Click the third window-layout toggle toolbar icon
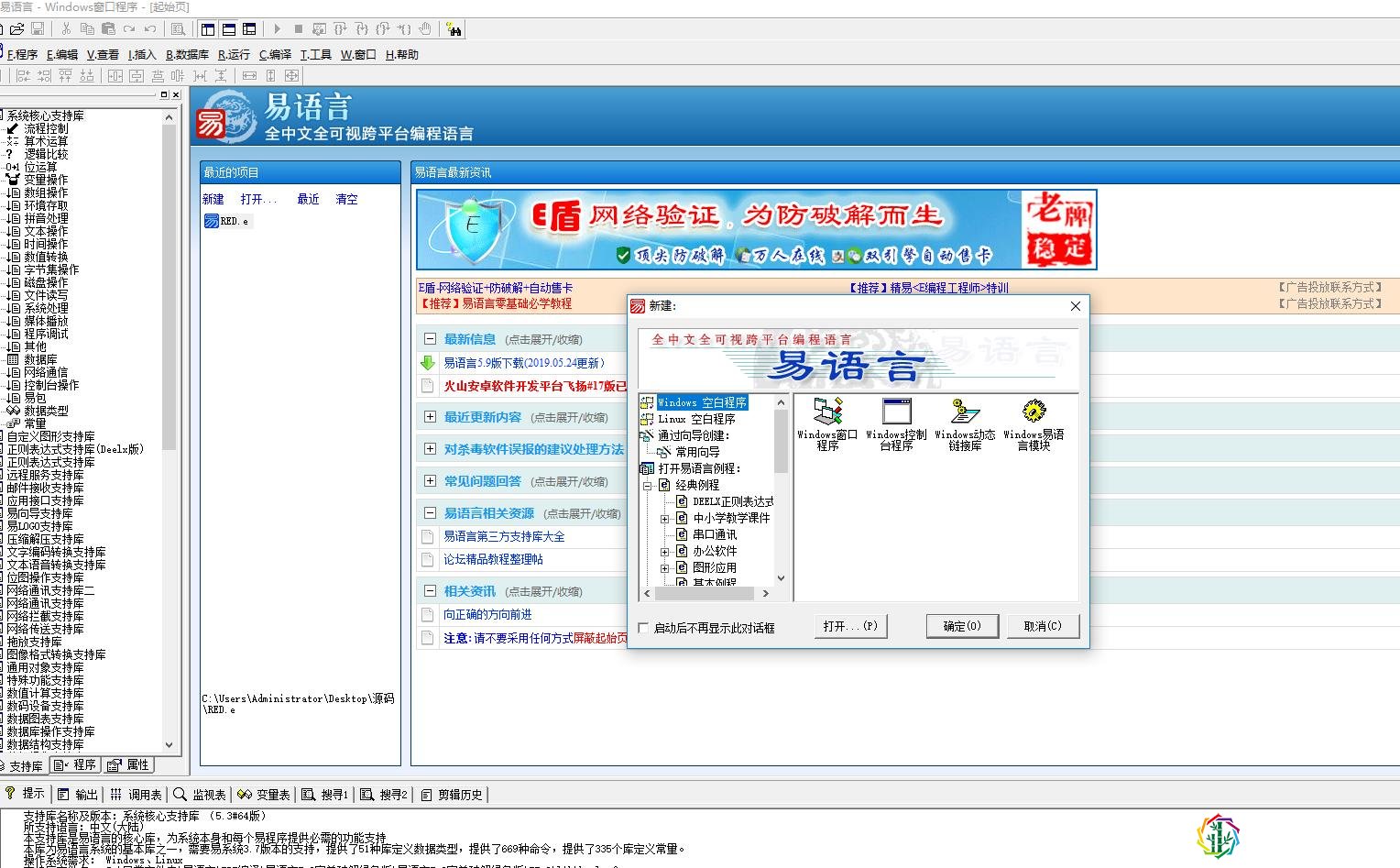This screenshot has height=868, width=1400. click(x=249, y=29)
